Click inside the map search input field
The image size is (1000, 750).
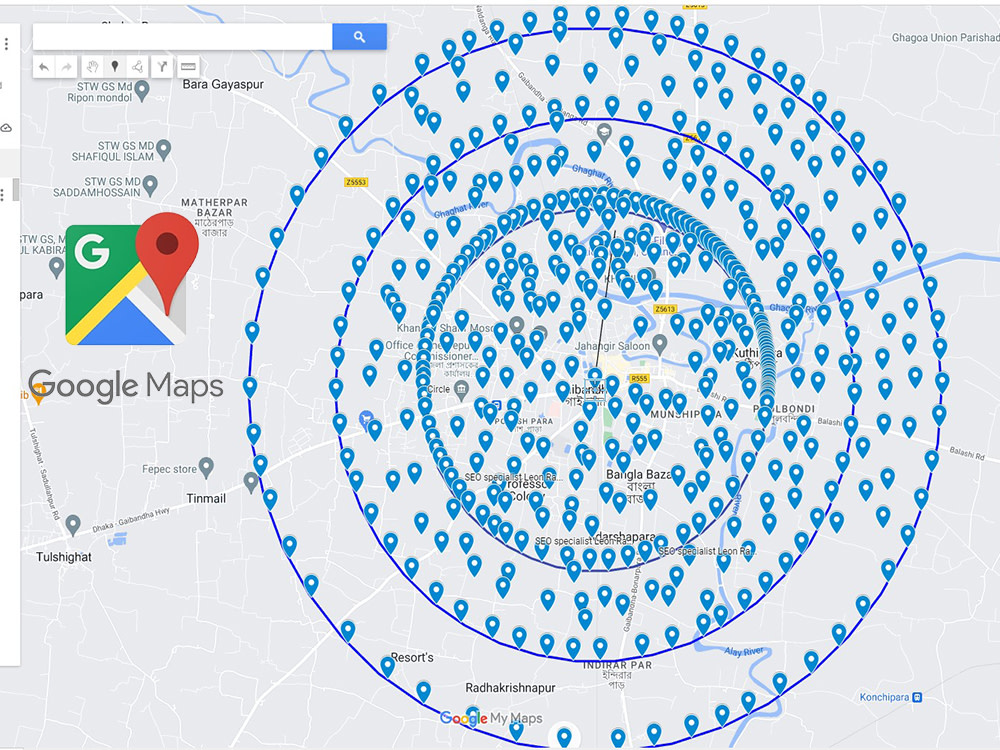(x=180, y=36)
